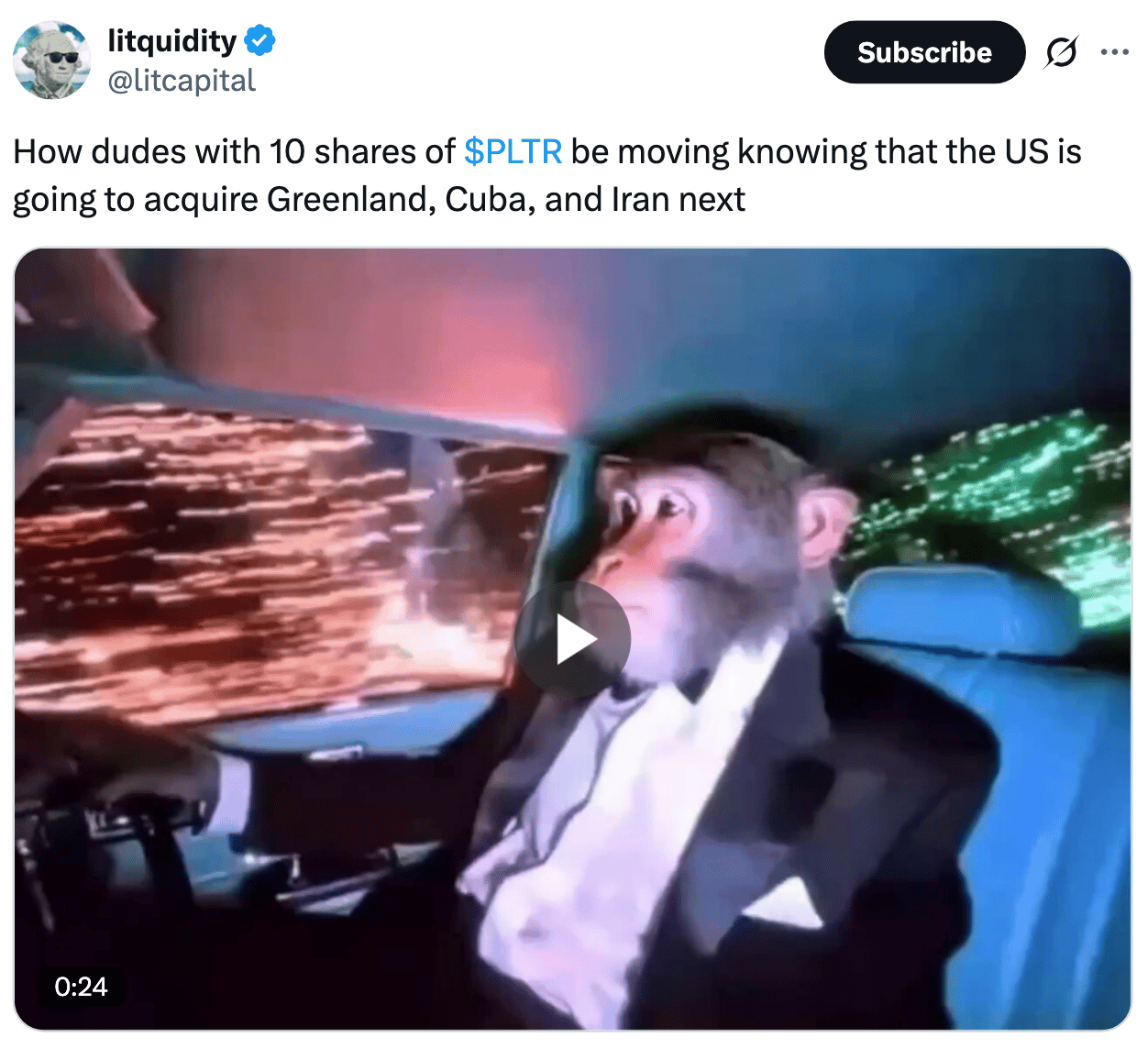Image resolution: width=1148 pixels, height=1049 pixels.
Task: Open the tweet via its text body
Action: tap(547, 175)
